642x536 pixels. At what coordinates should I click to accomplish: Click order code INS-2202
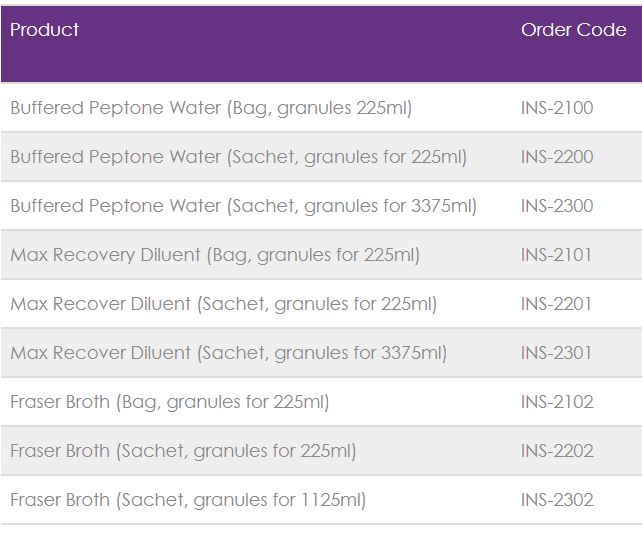[x=557, y=451]
